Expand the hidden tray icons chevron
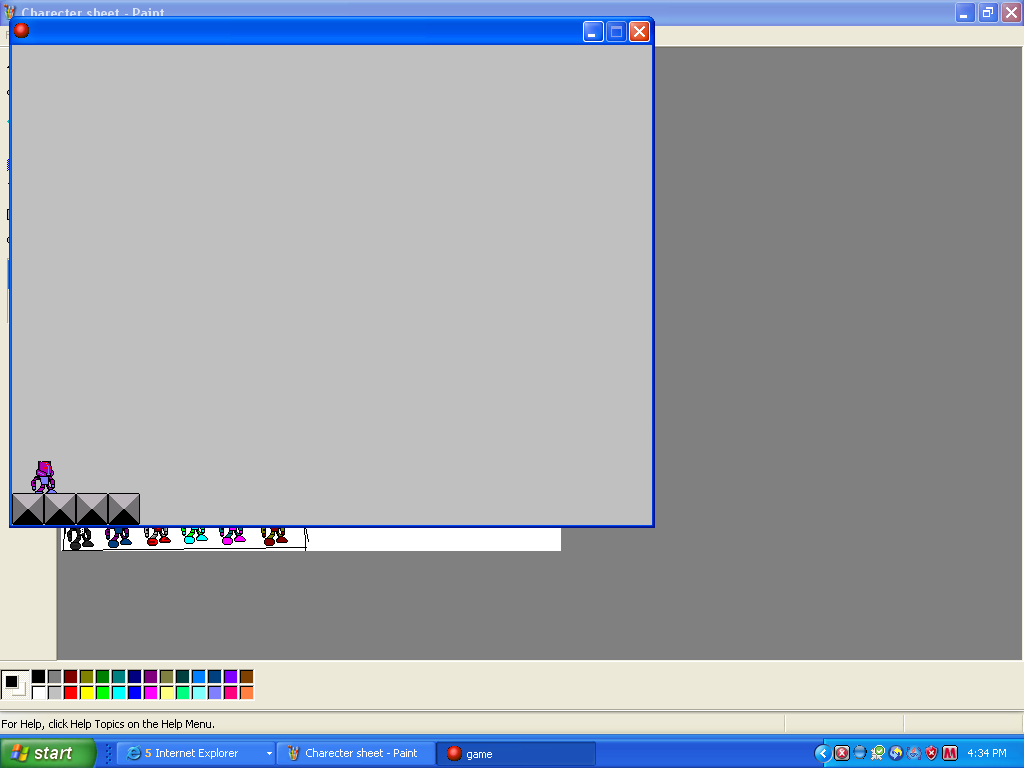This screenshot has width=1024, height=768. (823, 753)
